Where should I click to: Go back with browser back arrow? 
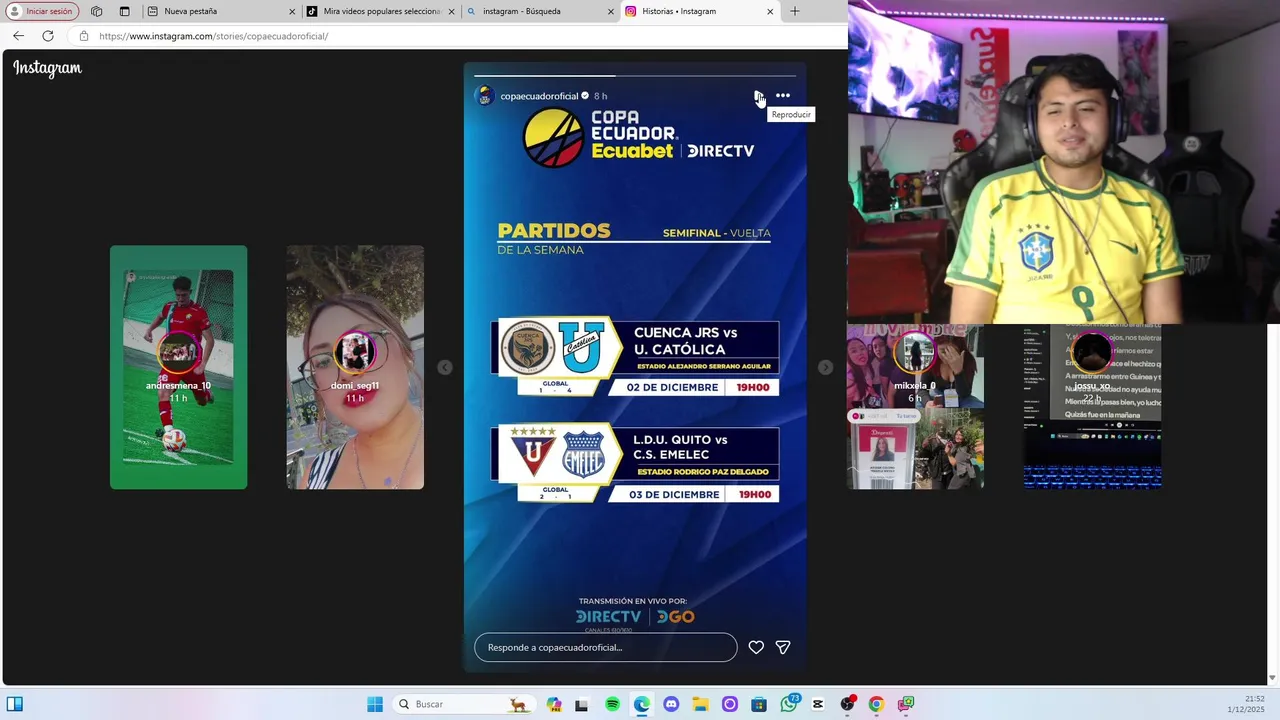[x=18, y=36]
